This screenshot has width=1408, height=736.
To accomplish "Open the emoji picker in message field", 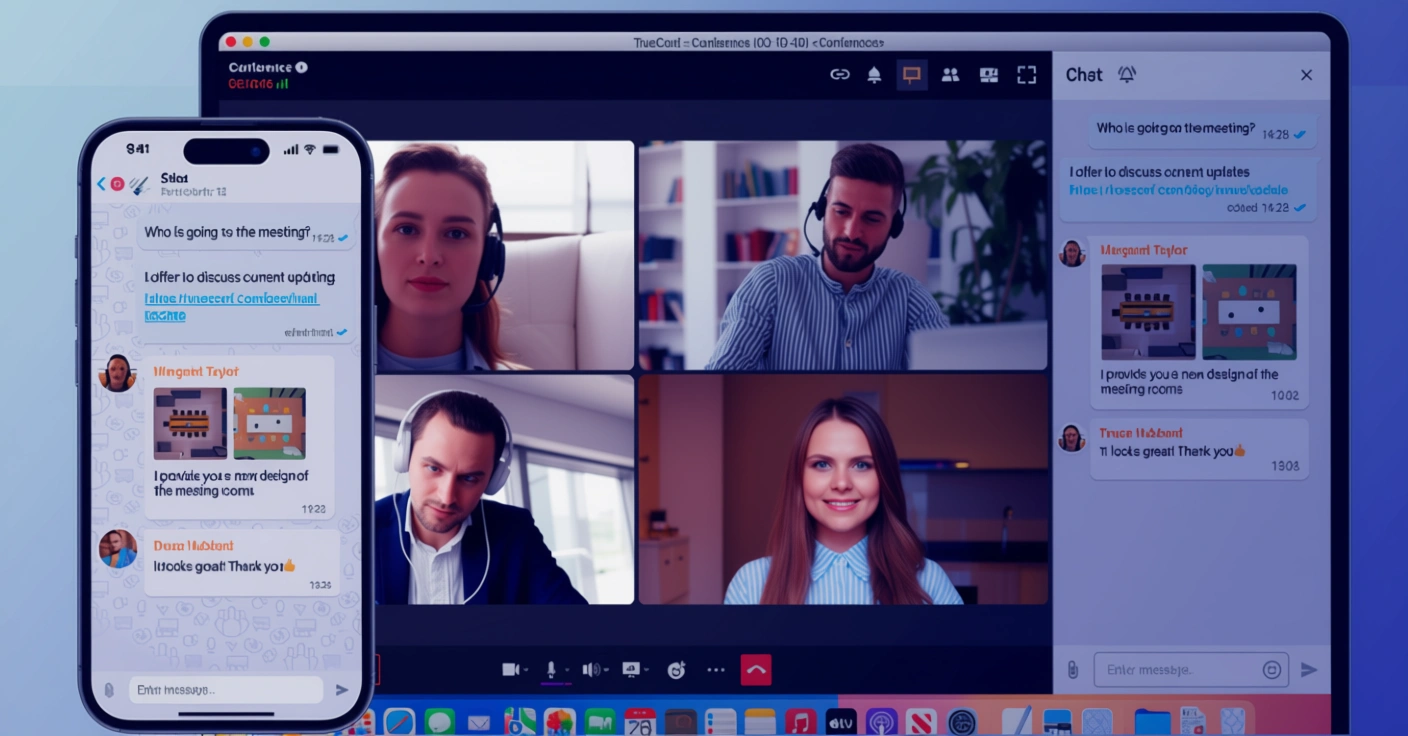I will (1272, 670).
